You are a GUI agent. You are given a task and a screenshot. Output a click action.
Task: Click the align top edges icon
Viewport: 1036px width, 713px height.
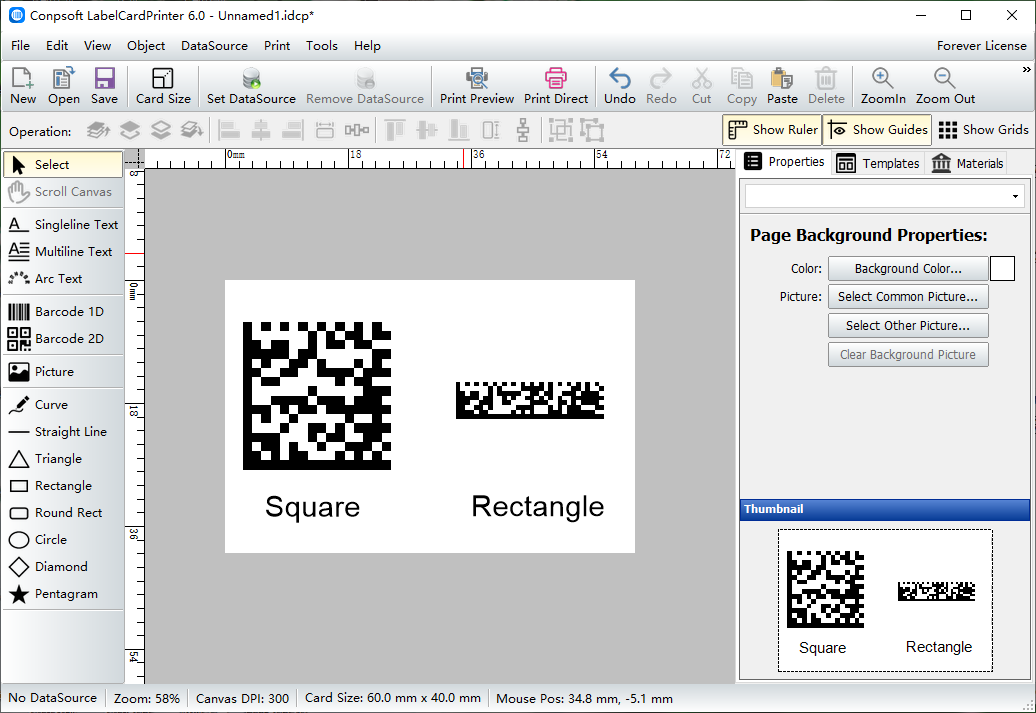395,130
